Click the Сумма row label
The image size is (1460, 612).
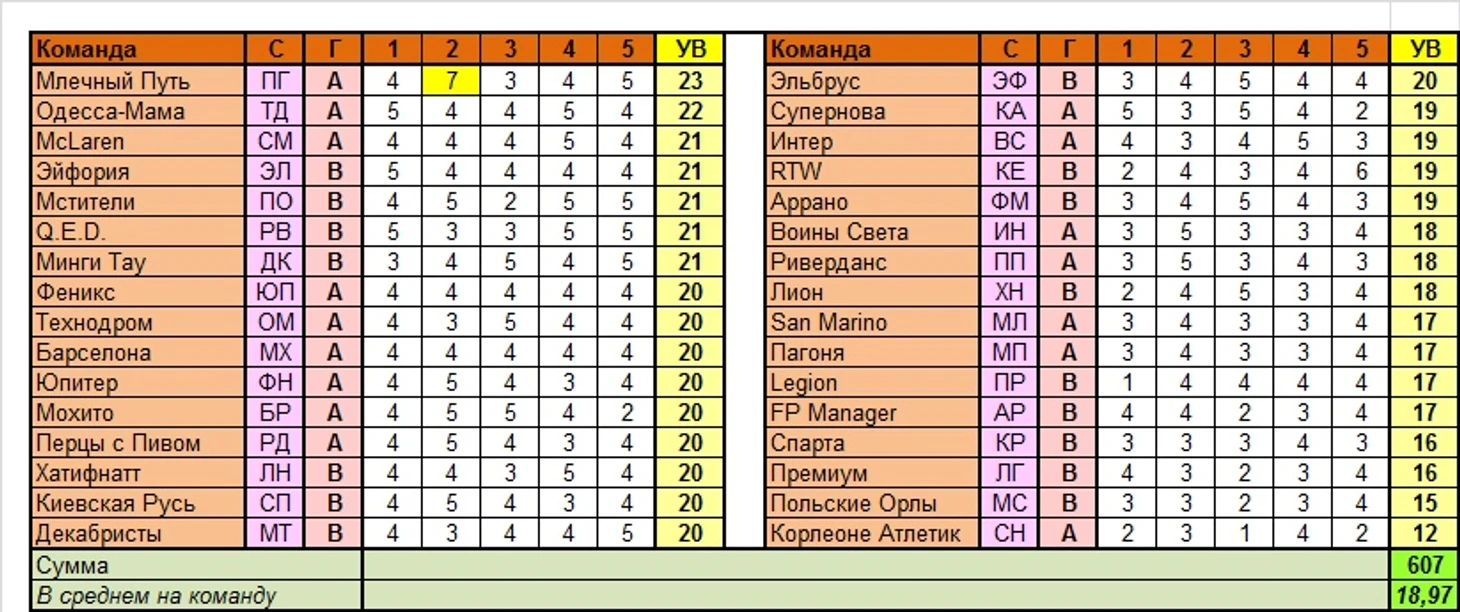point(197,565)
